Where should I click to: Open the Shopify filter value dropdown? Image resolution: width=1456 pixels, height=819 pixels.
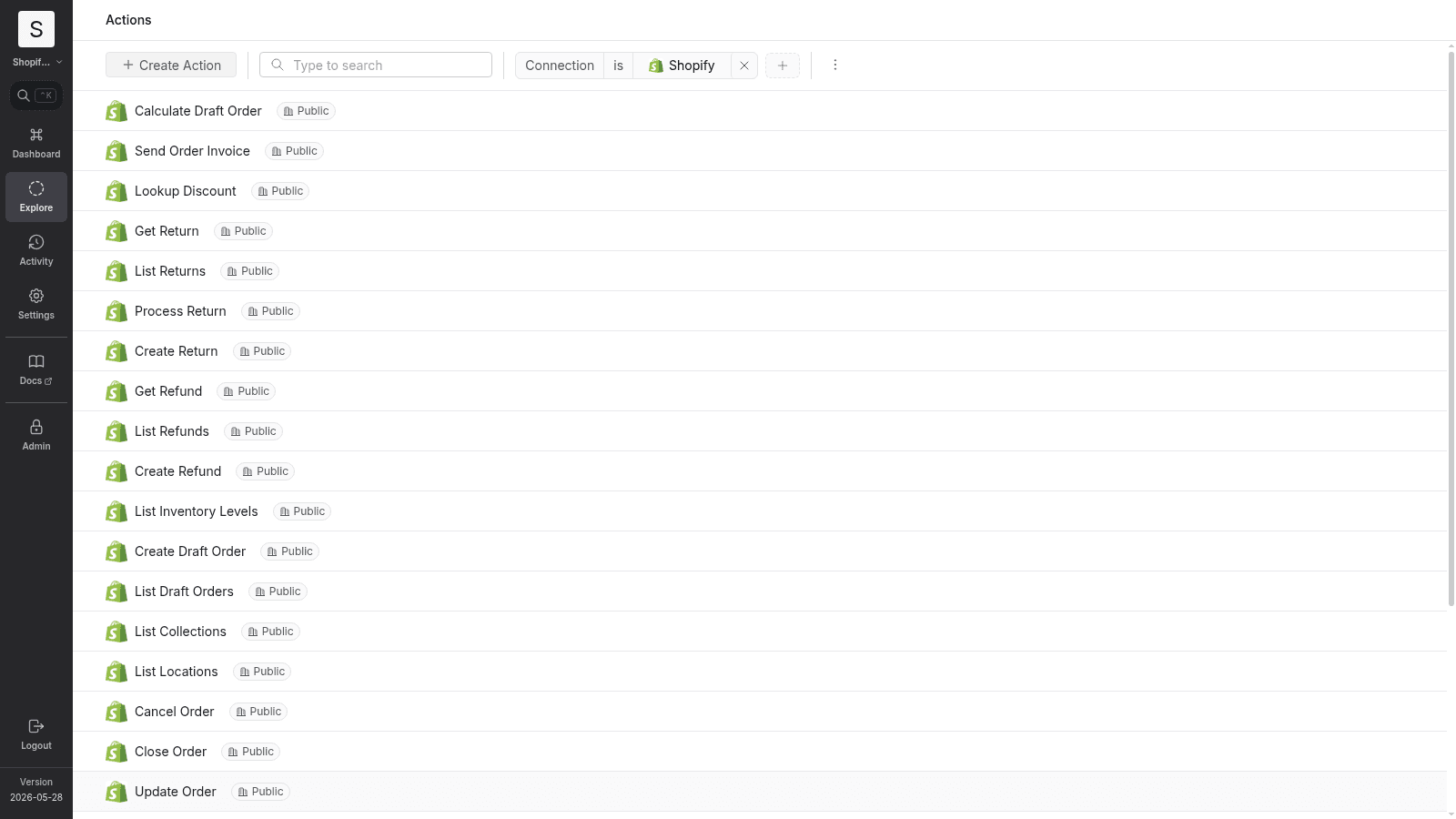[x=682, y=66]
